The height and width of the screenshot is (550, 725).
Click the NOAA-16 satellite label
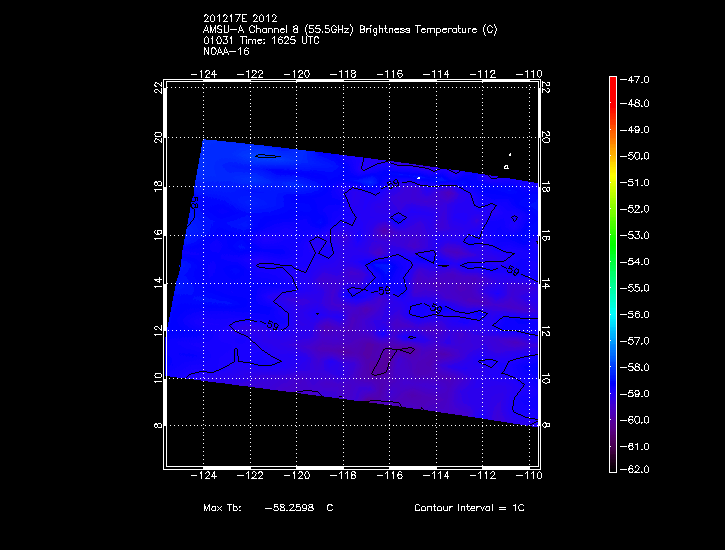[x=224, y=51]
